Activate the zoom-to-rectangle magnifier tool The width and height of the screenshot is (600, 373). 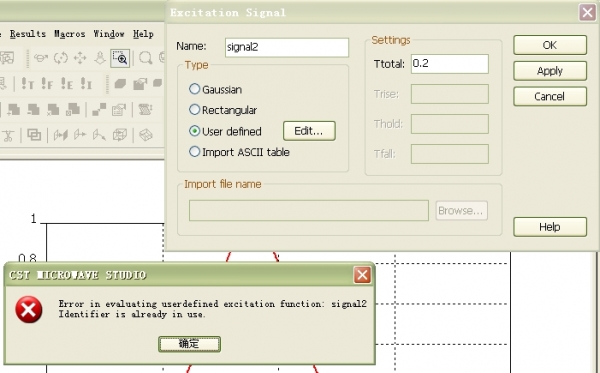coord(120,58)
